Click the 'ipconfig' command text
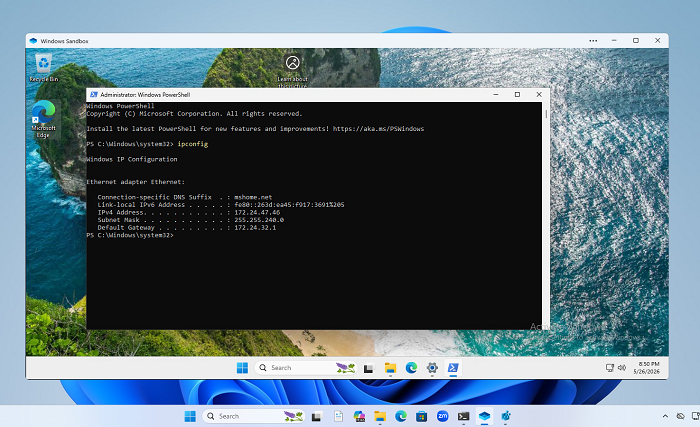The height and width of the screenshot is (427, 700). (193, 144)
